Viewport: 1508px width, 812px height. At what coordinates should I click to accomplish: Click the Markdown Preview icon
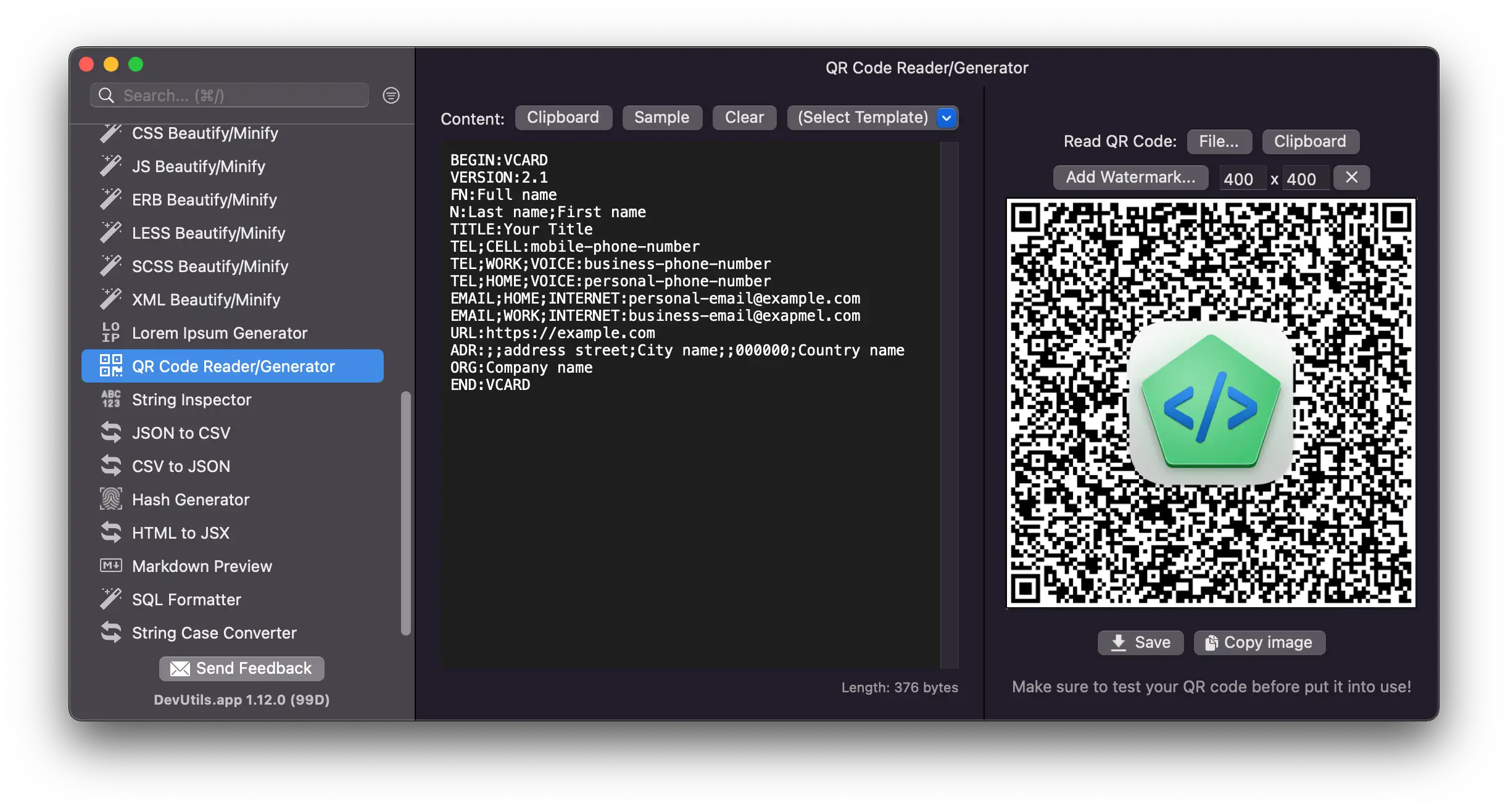click(111, 566)
